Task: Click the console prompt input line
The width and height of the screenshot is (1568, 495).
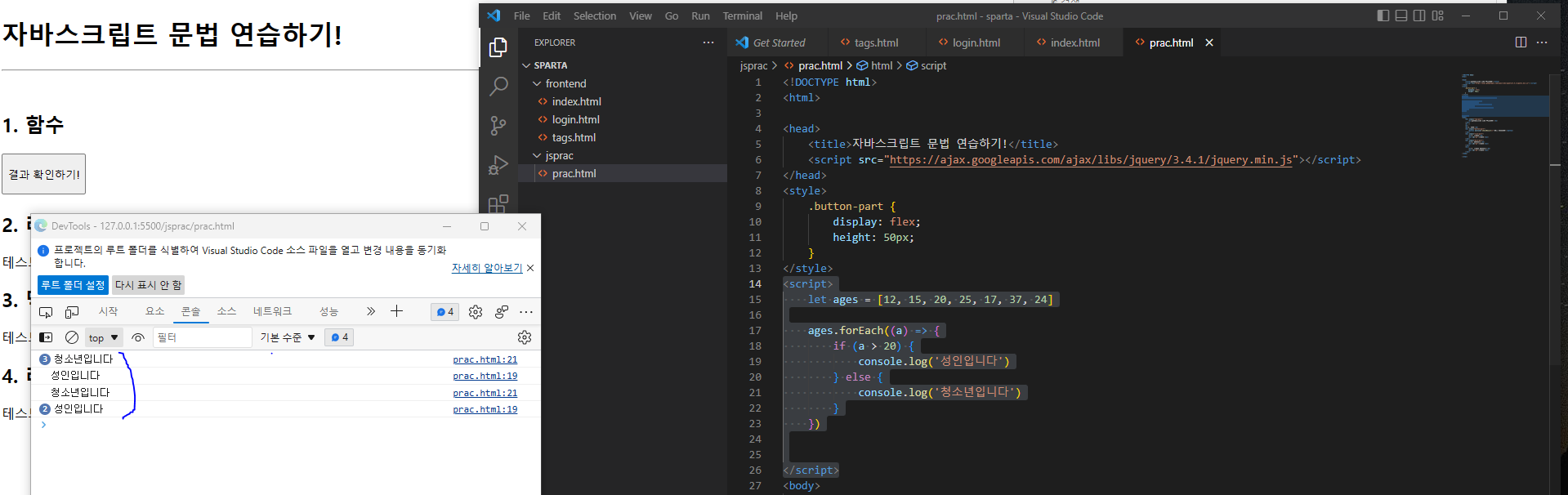Action: 286,425
